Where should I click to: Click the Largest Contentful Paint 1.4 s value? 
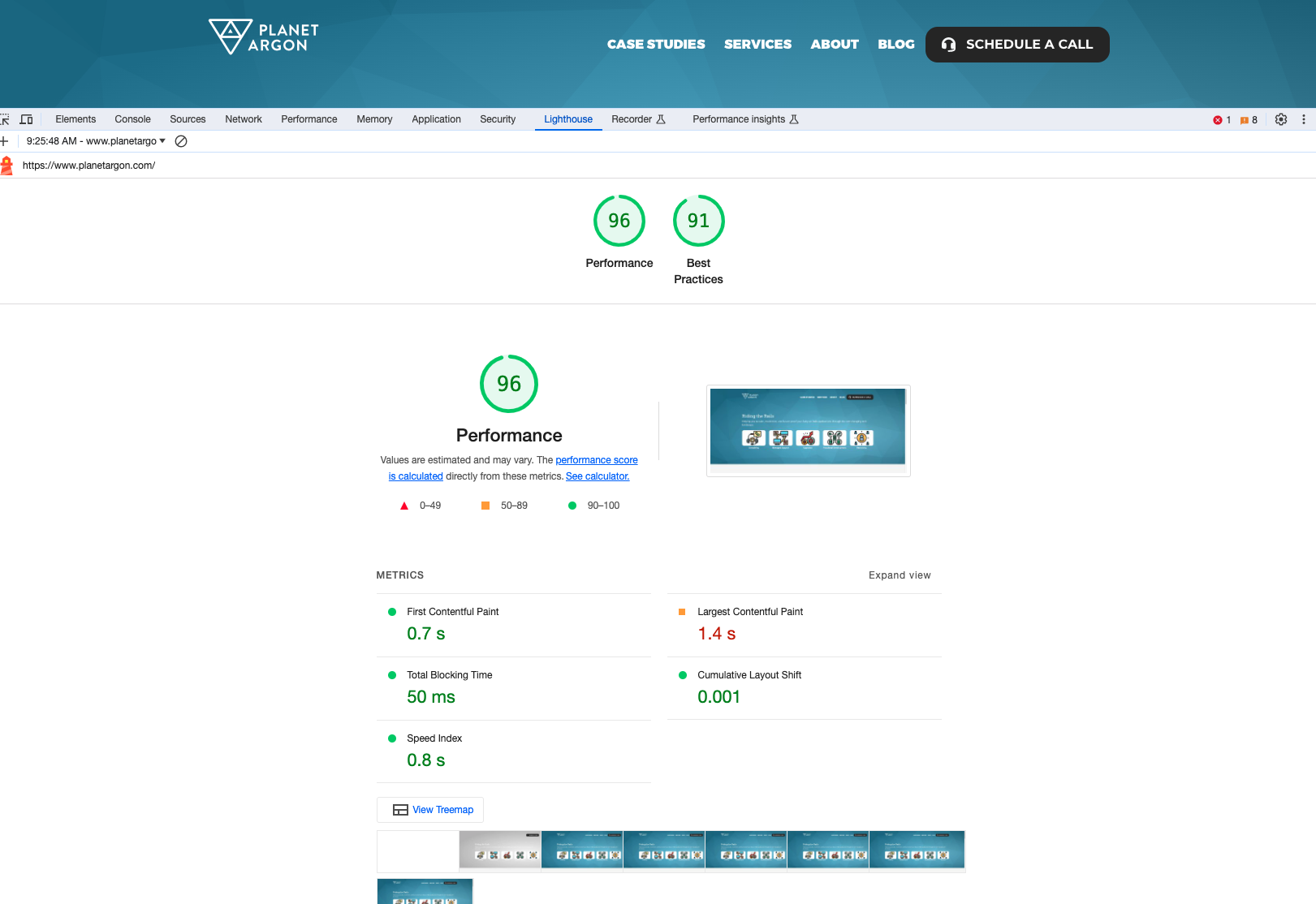click(717, 634)
